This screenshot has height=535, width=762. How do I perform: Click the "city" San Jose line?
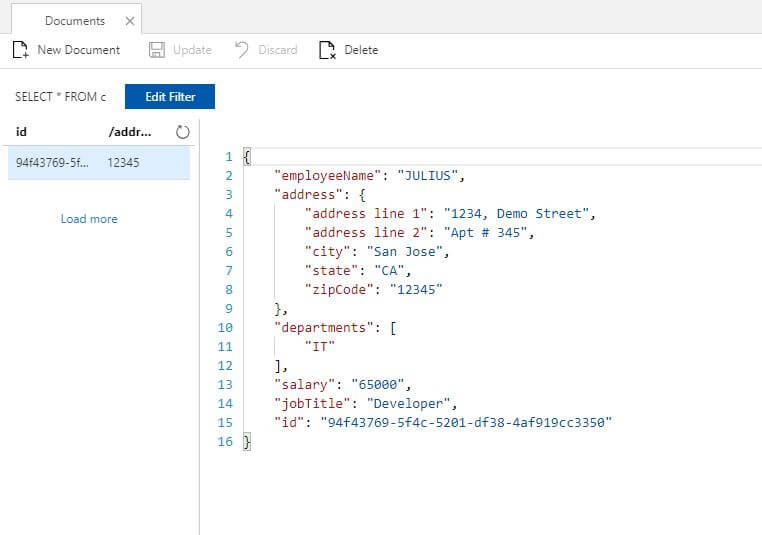pyautogui.click(x=376, y=252)
